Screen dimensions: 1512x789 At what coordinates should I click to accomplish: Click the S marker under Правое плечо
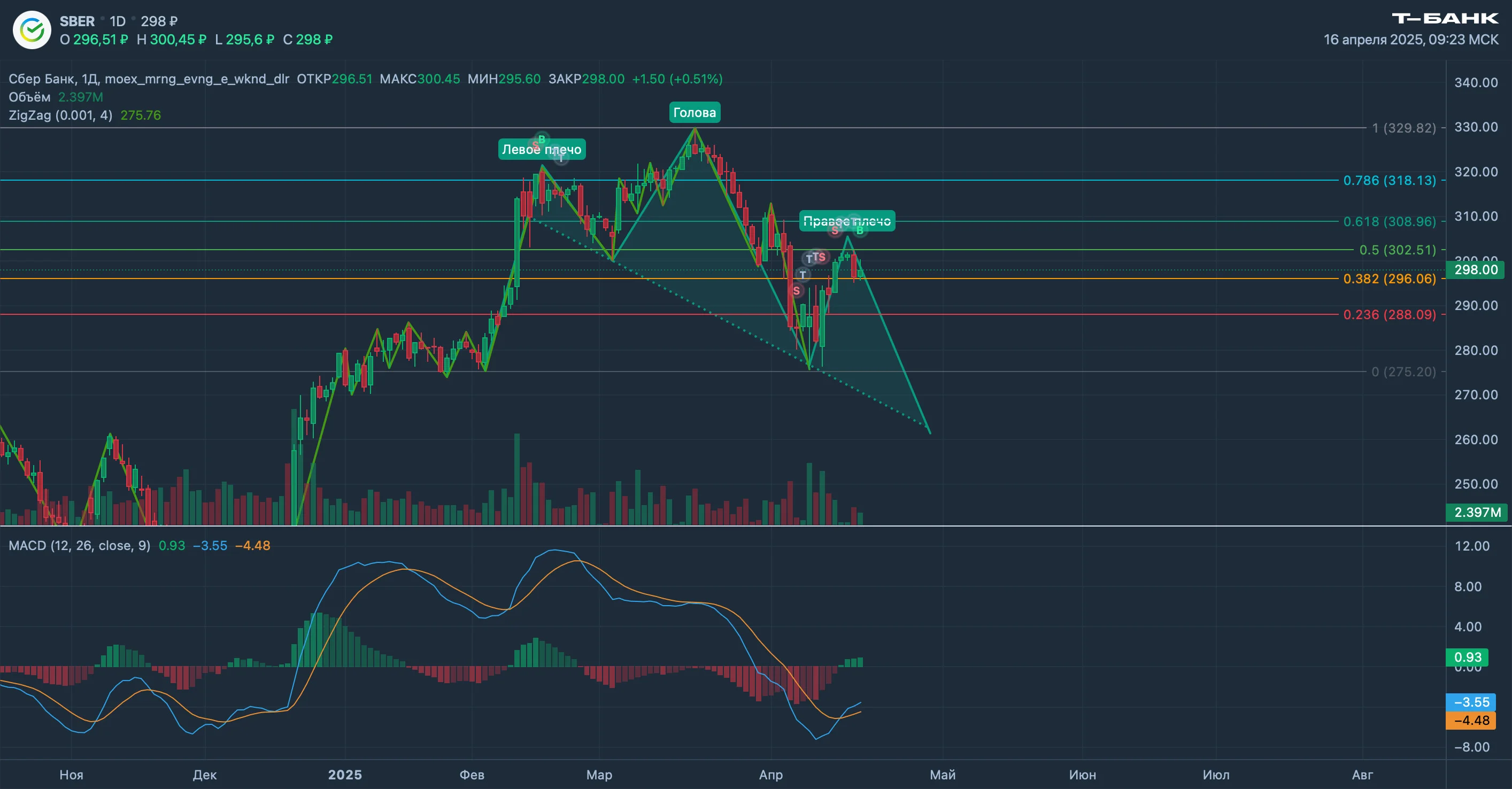(835, 230)
